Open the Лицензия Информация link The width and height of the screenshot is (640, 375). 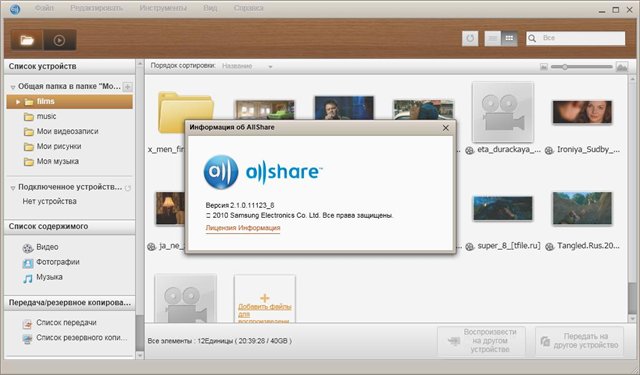243,228
